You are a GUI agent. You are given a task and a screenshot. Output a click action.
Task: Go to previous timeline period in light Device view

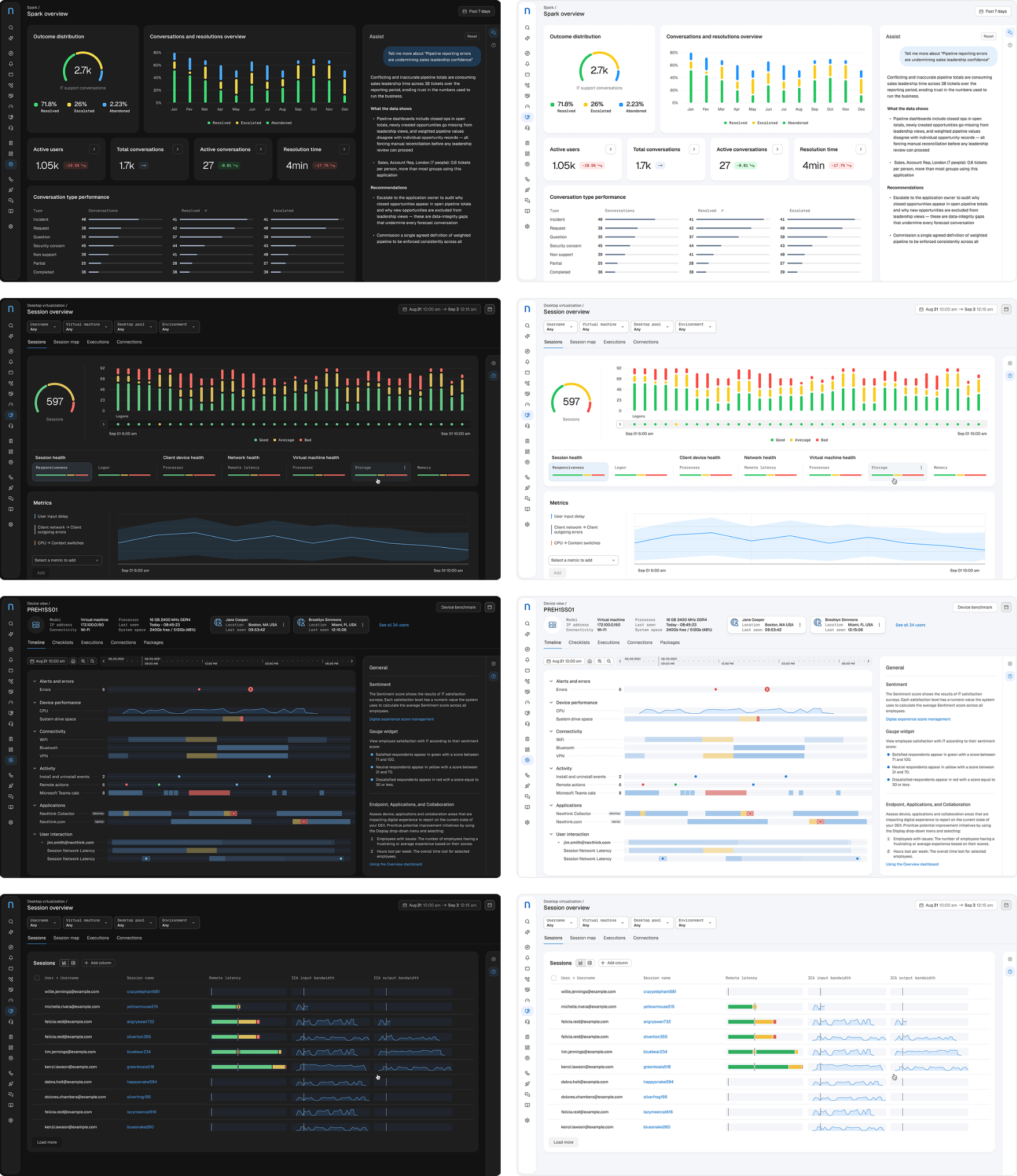tap(620, 661)
